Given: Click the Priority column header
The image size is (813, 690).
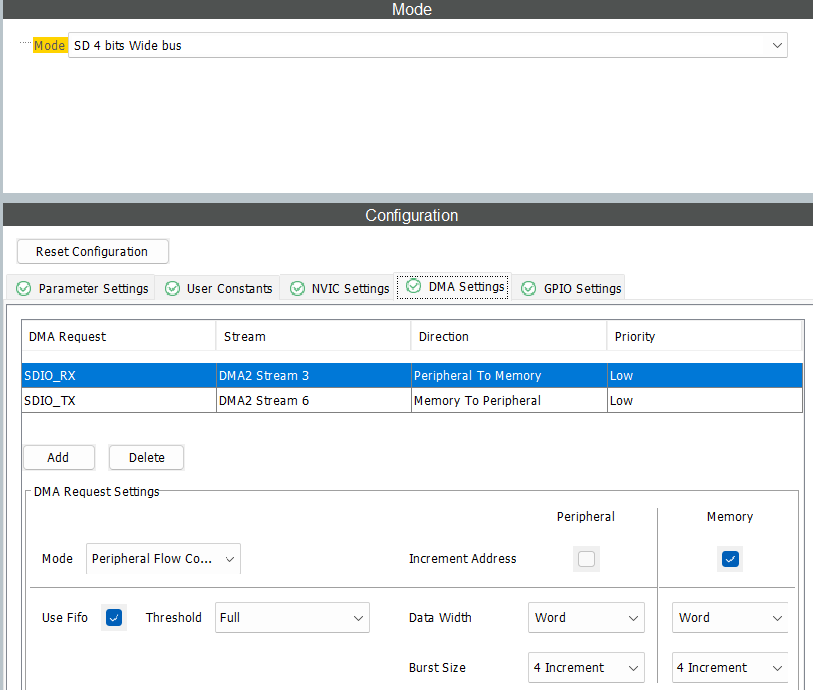Looking at the screenshot, I should [x=705, y=336].
